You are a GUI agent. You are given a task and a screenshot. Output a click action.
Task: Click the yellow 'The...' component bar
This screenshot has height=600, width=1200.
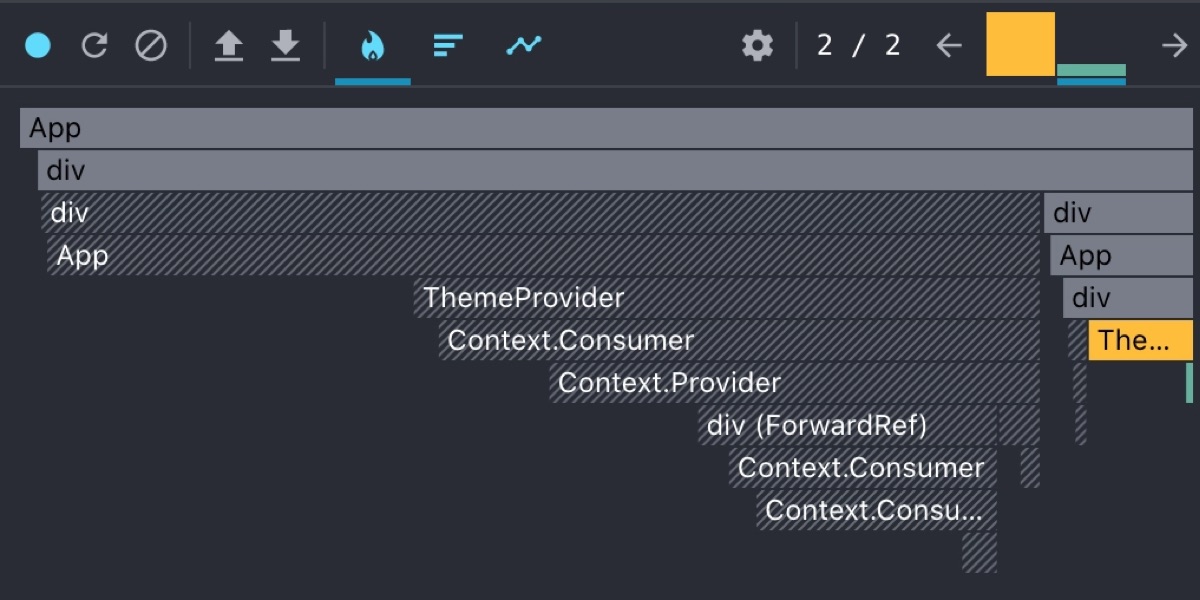click(x=1141, y=340)
